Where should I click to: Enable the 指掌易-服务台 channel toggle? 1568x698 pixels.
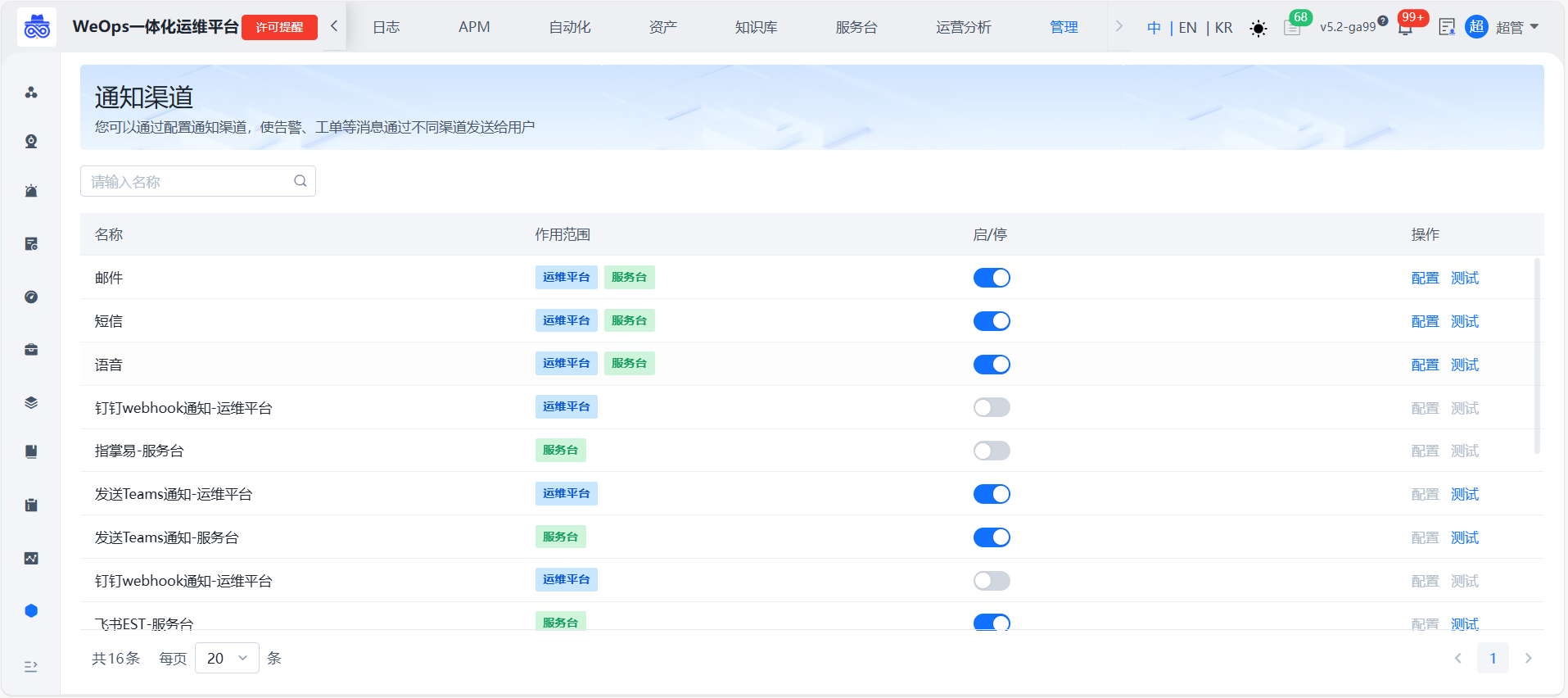point(991,451)
